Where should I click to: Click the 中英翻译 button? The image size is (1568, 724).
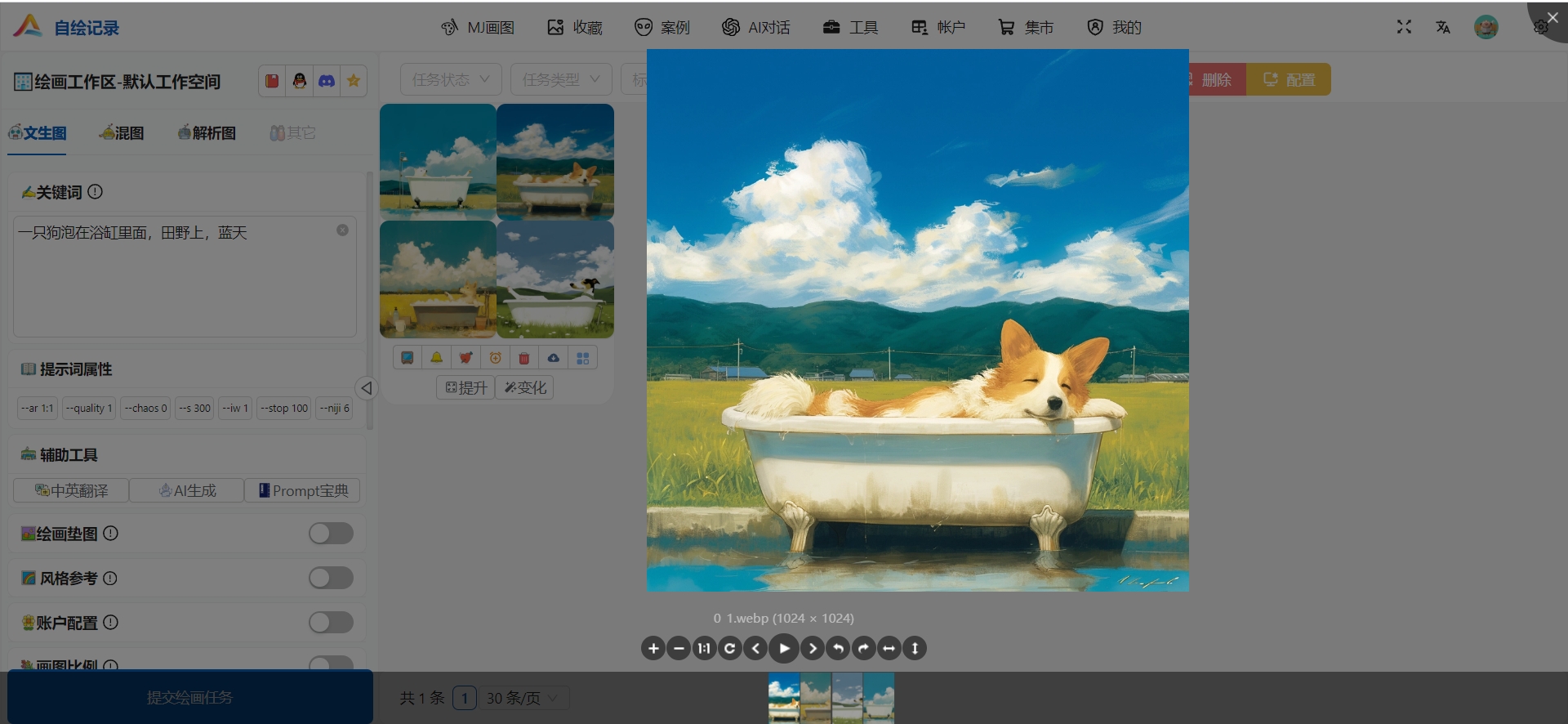71,490
